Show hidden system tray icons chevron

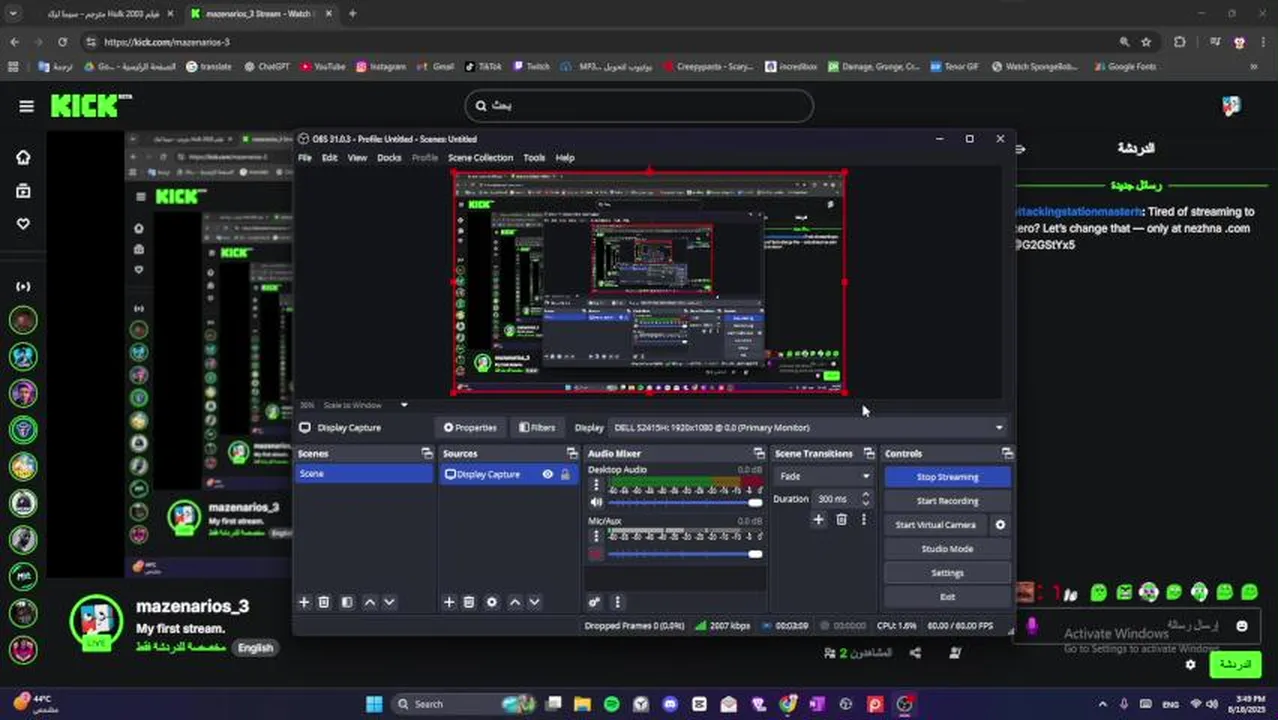point(1103,704)
